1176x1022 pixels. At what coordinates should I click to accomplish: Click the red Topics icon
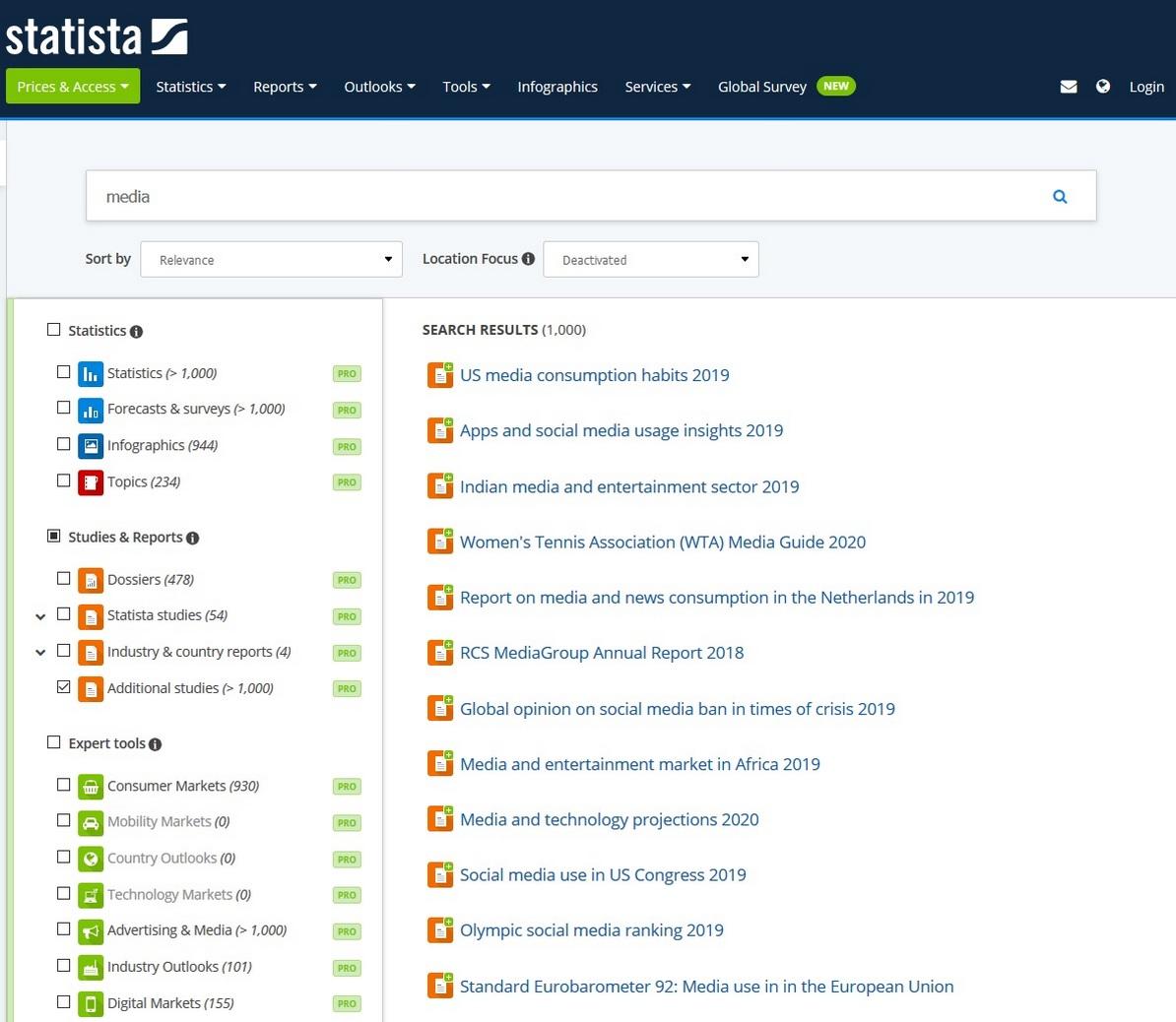[91, 482]
